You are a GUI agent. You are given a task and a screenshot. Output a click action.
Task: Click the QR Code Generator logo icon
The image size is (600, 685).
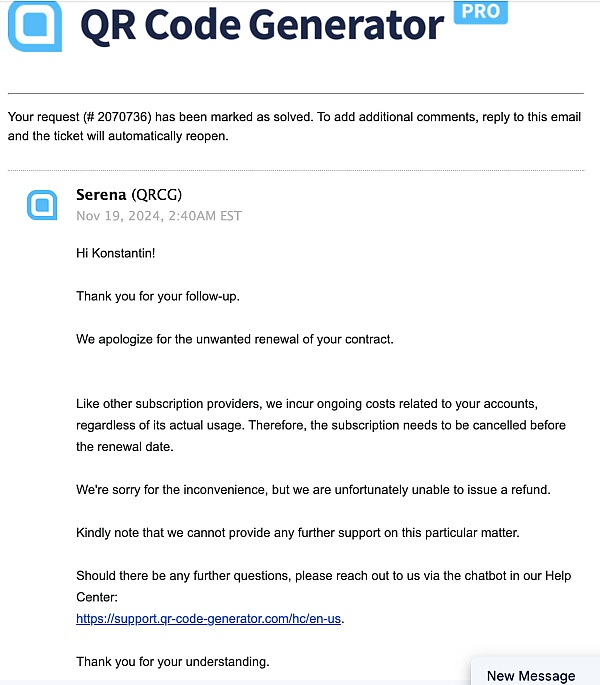[x=35, y=26]
